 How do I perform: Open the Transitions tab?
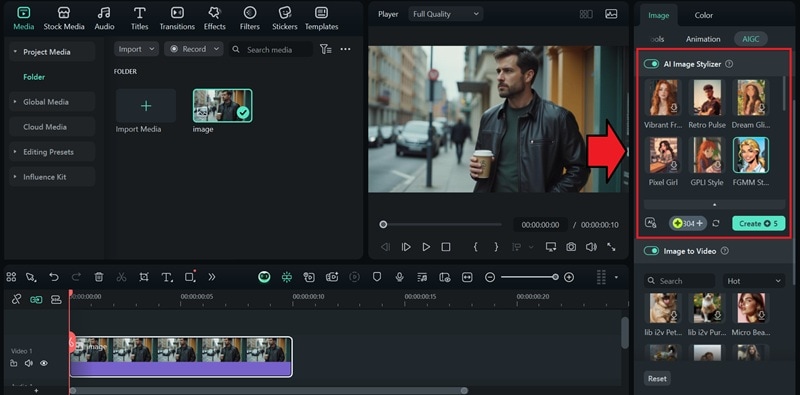point(177,19)
